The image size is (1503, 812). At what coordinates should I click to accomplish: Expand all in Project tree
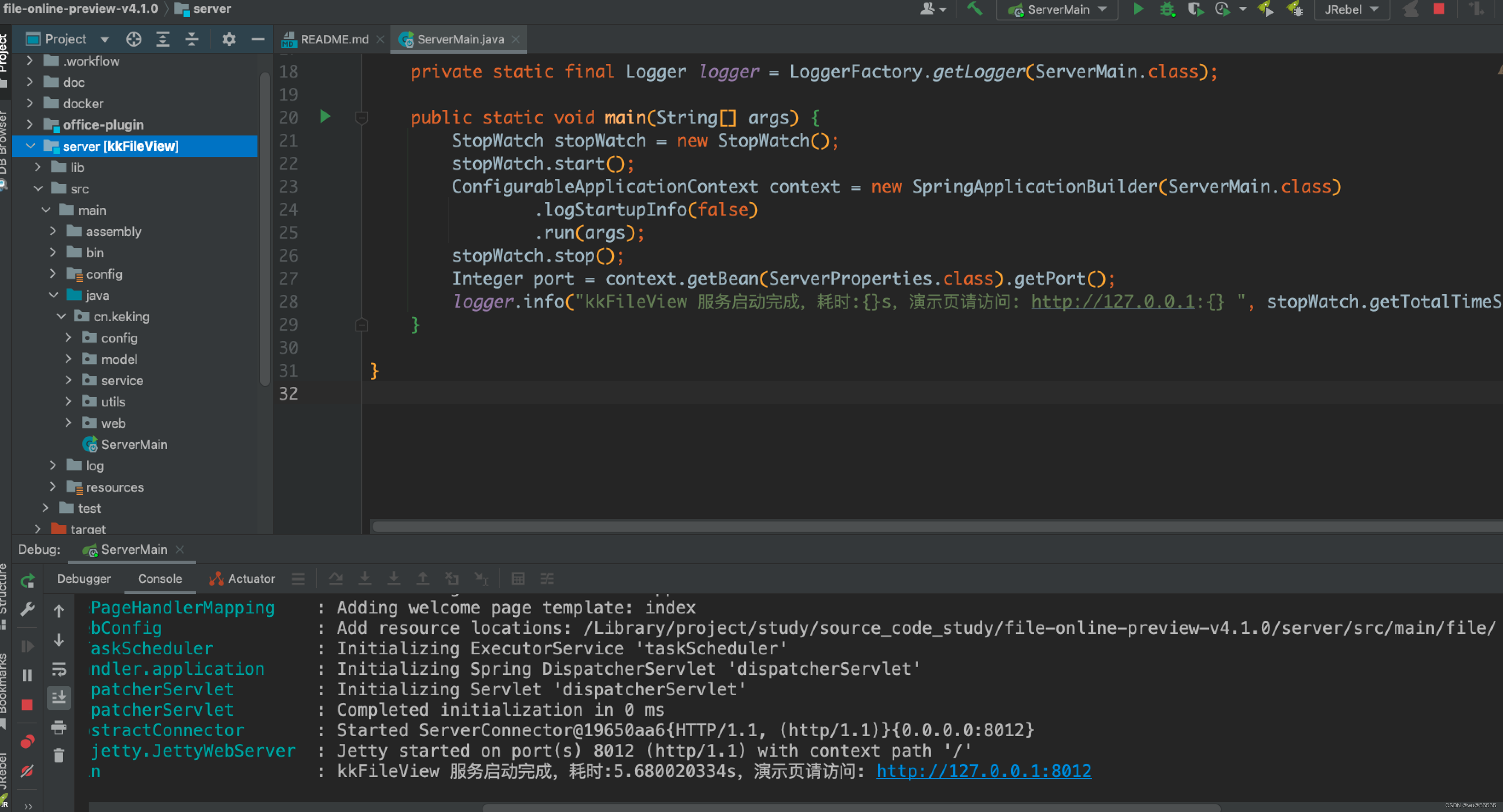tap(163, 39)
